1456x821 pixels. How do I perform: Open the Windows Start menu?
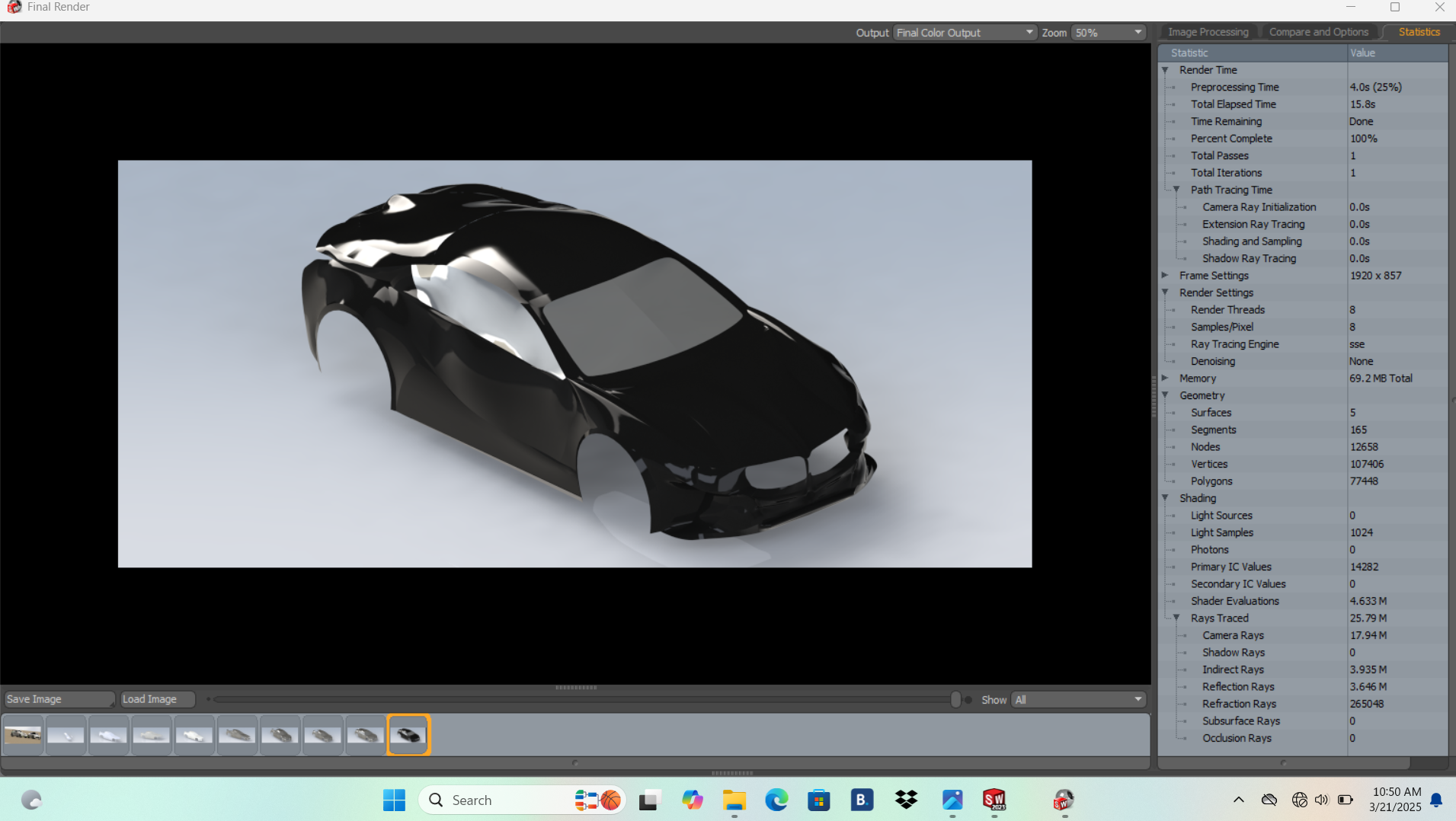(393, 800)
